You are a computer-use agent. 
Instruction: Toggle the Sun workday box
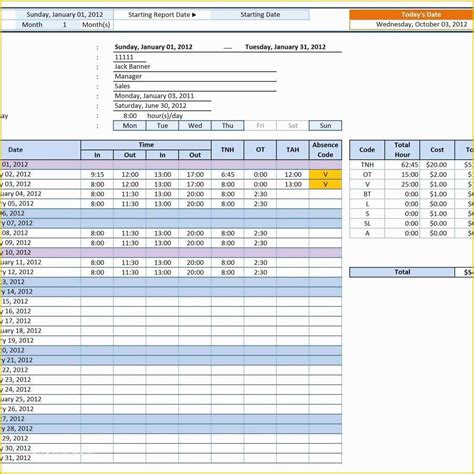[x=325, y=126]
